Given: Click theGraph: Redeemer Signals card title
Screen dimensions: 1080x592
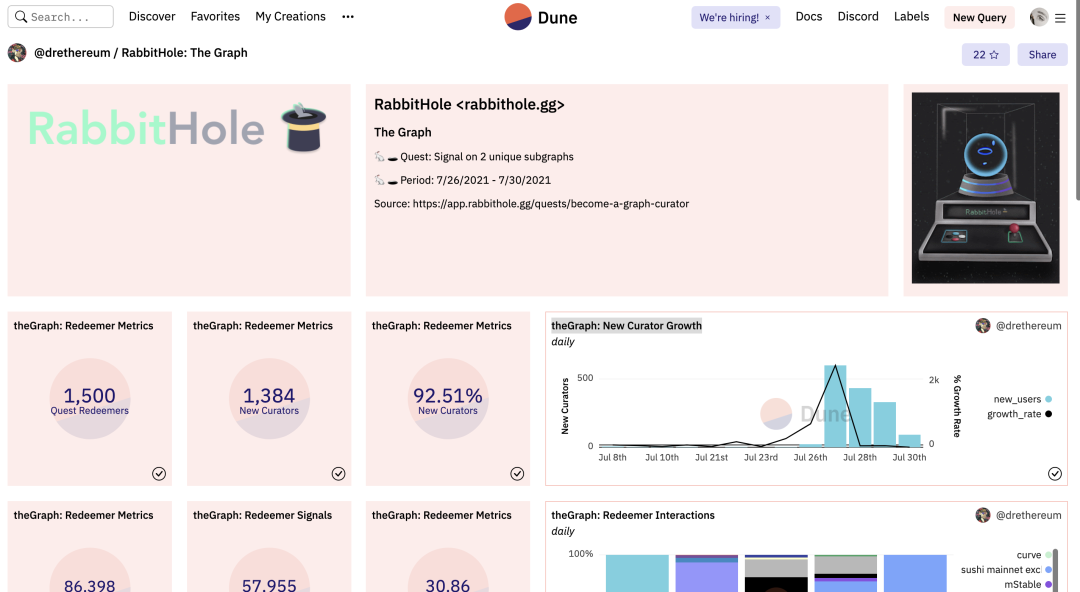Looking at the screenshot, I should (262, 515).
